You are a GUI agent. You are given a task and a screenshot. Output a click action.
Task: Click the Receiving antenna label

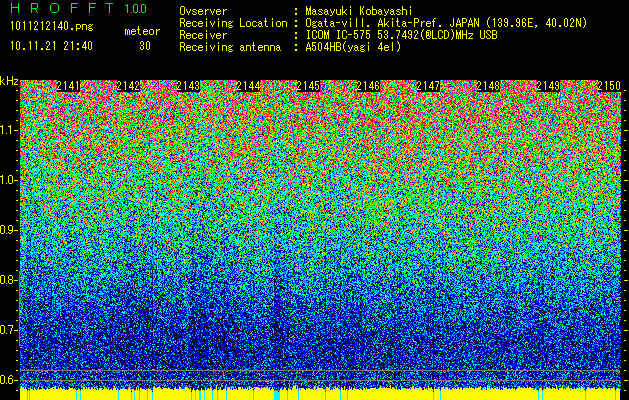pos(230,47)
